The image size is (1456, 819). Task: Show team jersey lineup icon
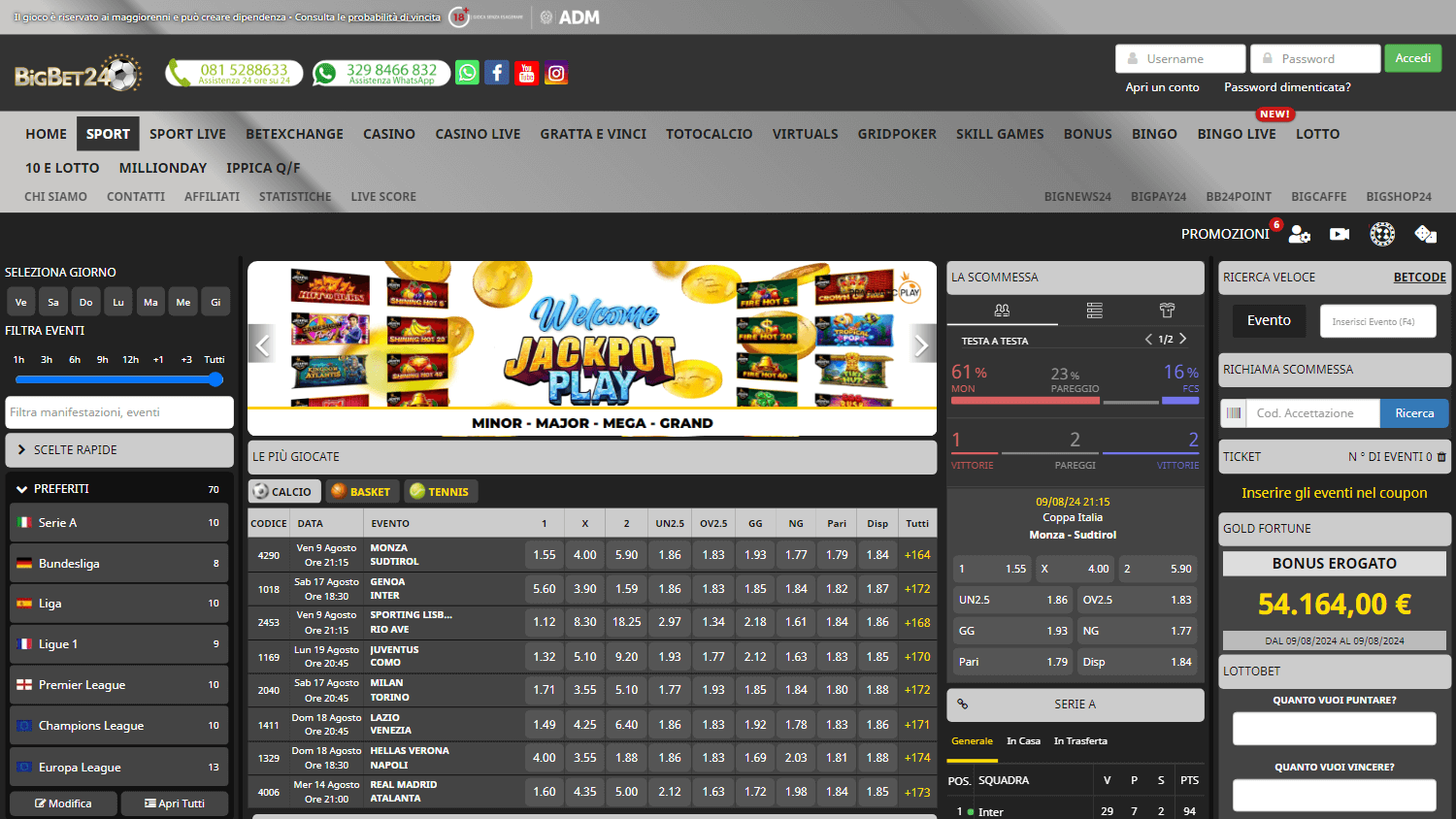click(1167, 311)
